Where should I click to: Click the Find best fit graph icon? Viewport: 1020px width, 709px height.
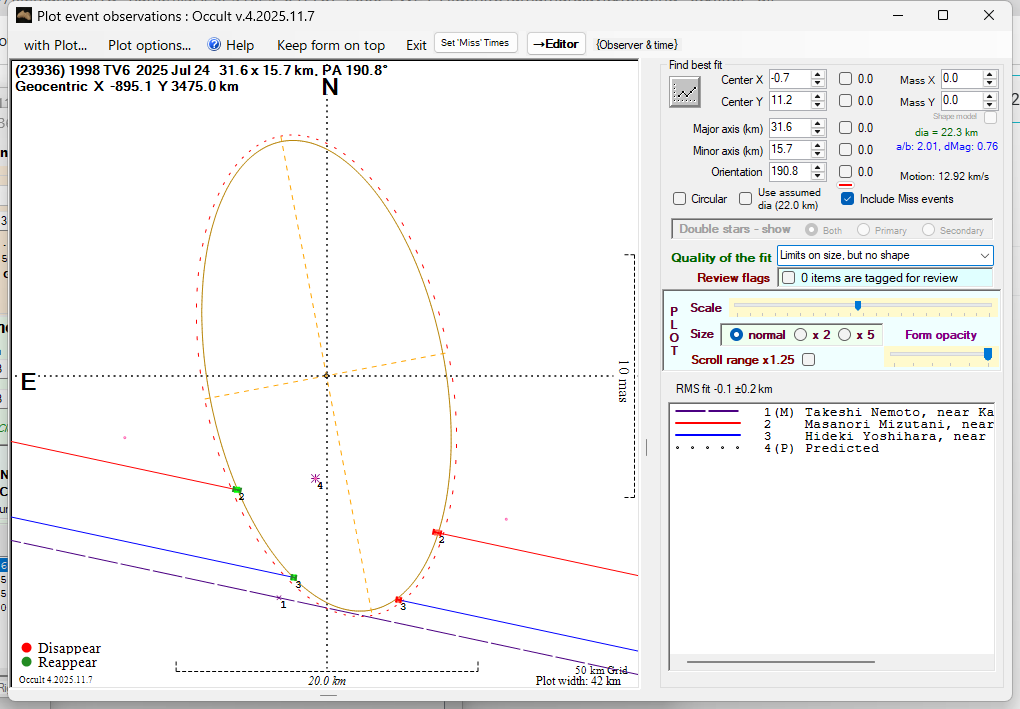tap(685, 92)
